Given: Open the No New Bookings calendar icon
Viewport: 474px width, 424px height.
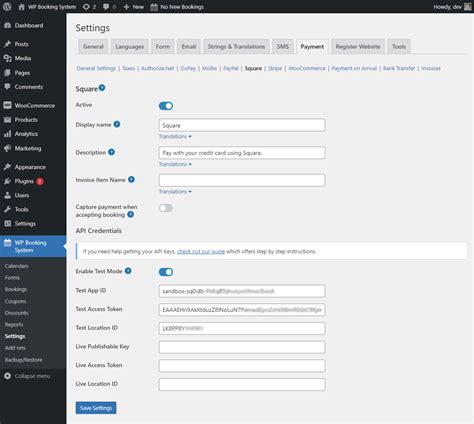Looking at the screenshot, I should point(154,7).
